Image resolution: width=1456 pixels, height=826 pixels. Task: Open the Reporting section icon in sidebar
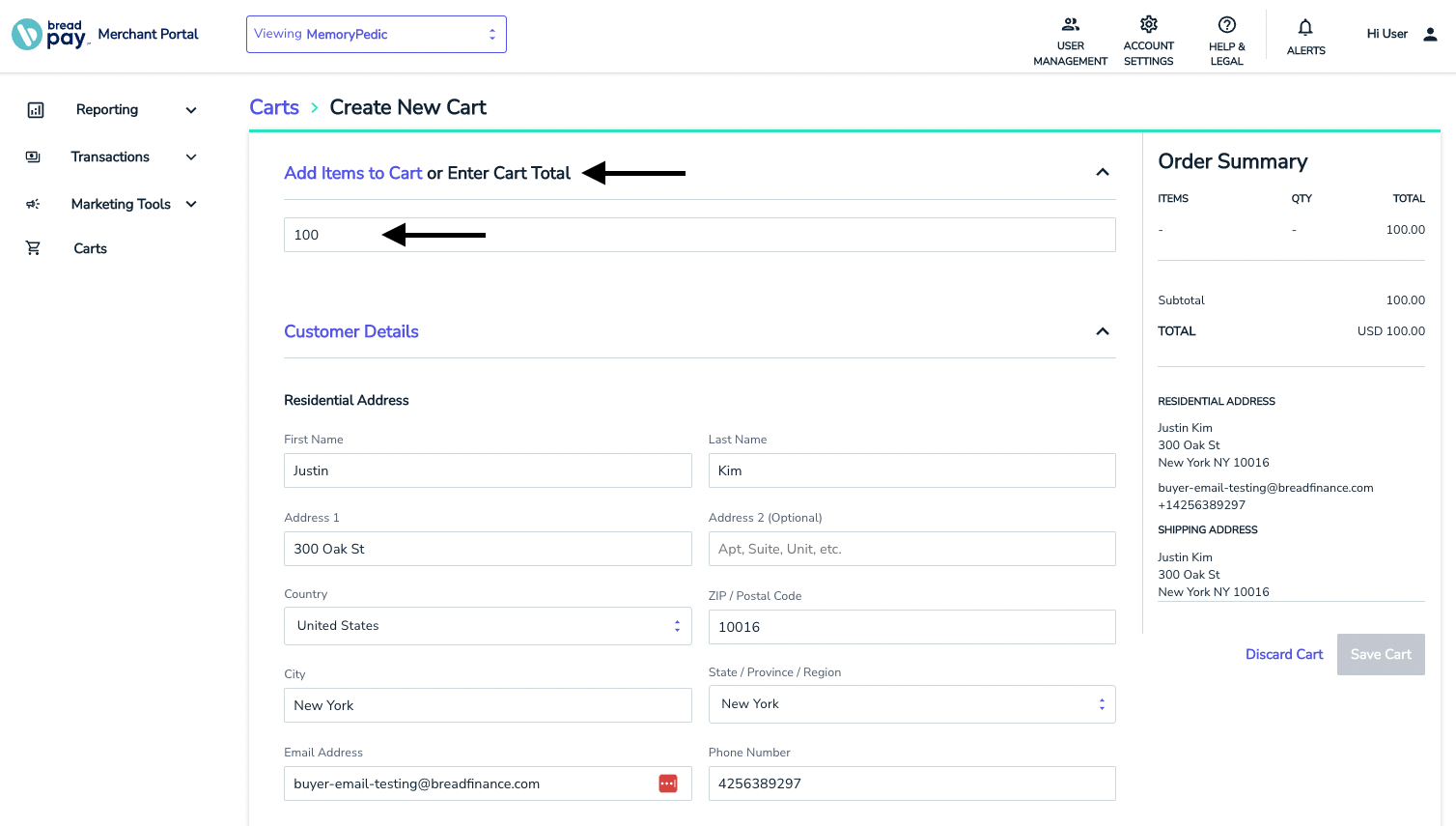[36, 110]
